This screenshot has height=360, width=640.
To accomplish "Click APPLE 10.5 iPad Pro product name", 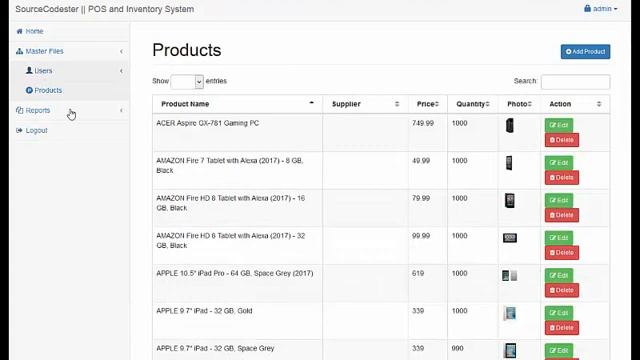I will tap(235, 273).
